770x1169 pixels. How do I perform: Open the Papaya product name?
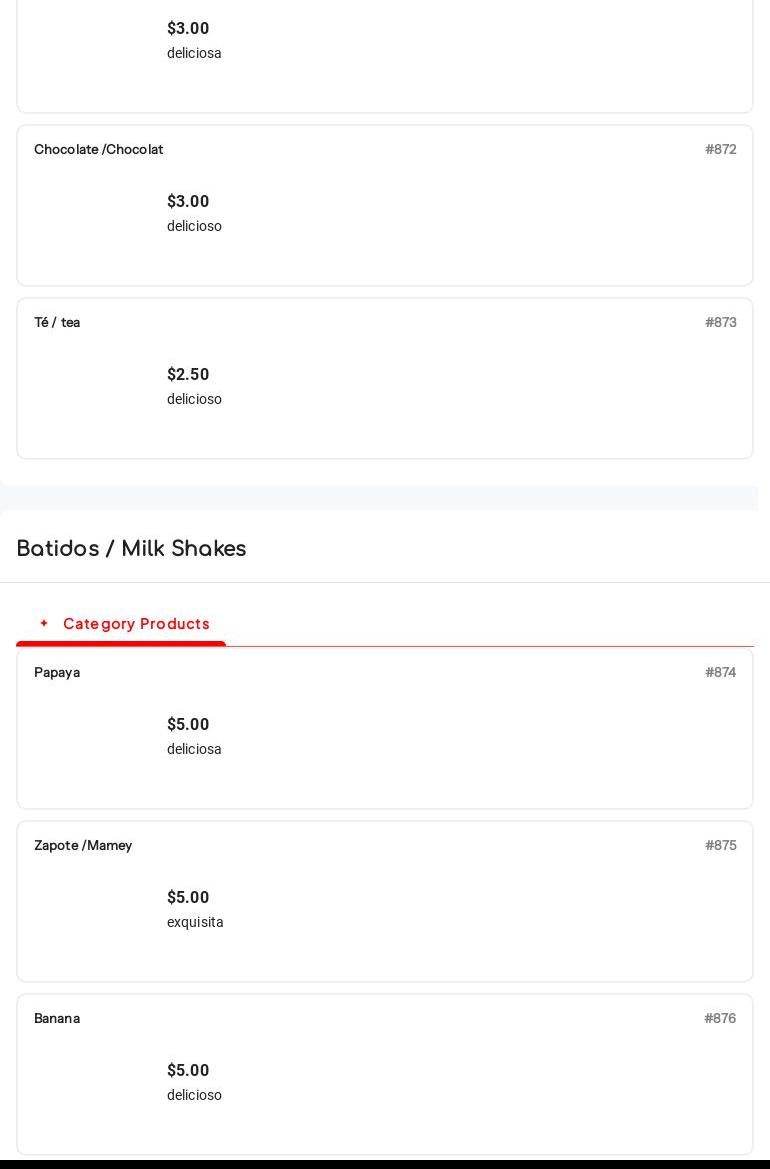(x=57, y=672)
